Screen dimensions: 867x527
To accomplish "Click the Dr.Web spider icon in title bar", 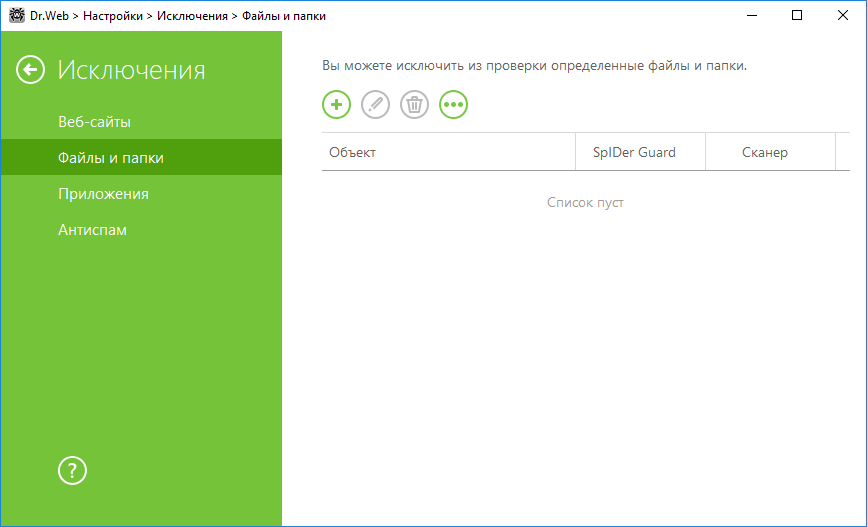I will 17,15.
